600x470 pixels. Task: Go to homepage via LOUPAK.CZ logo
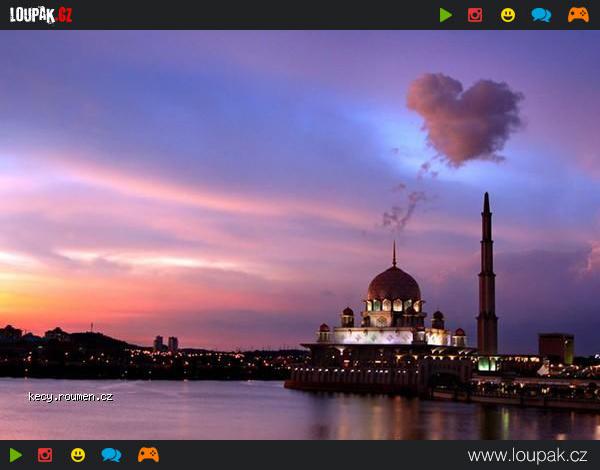coord(41,15)
